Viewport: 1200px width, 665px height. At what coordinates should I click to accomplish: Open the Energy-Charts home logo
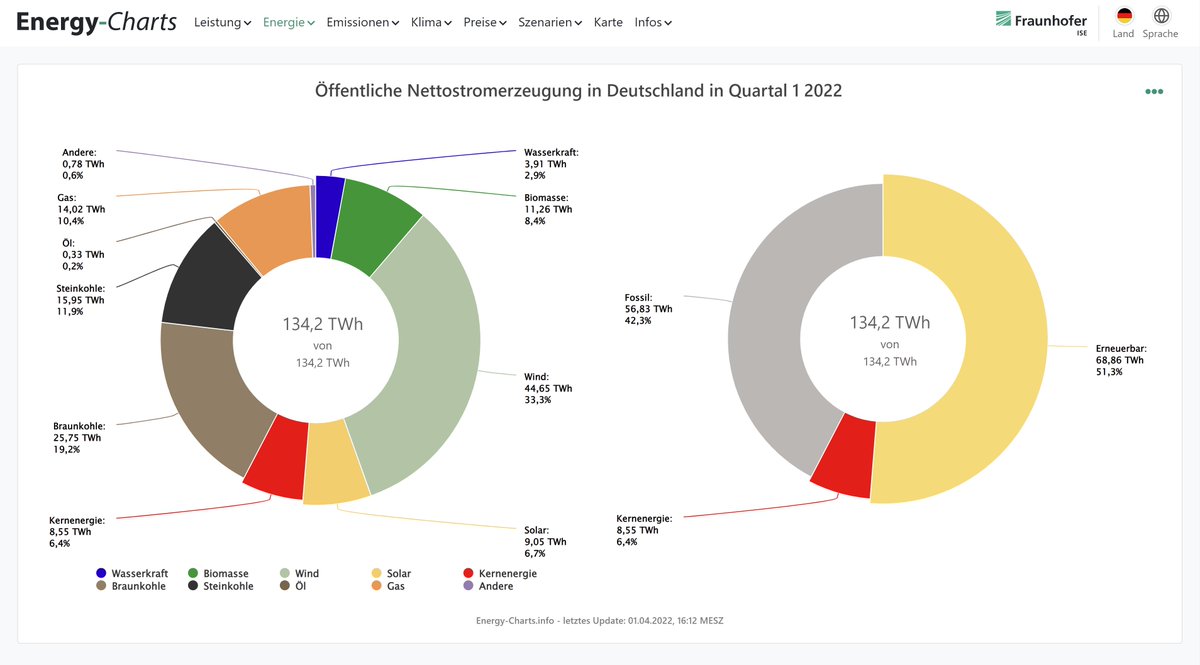[97, 22]
